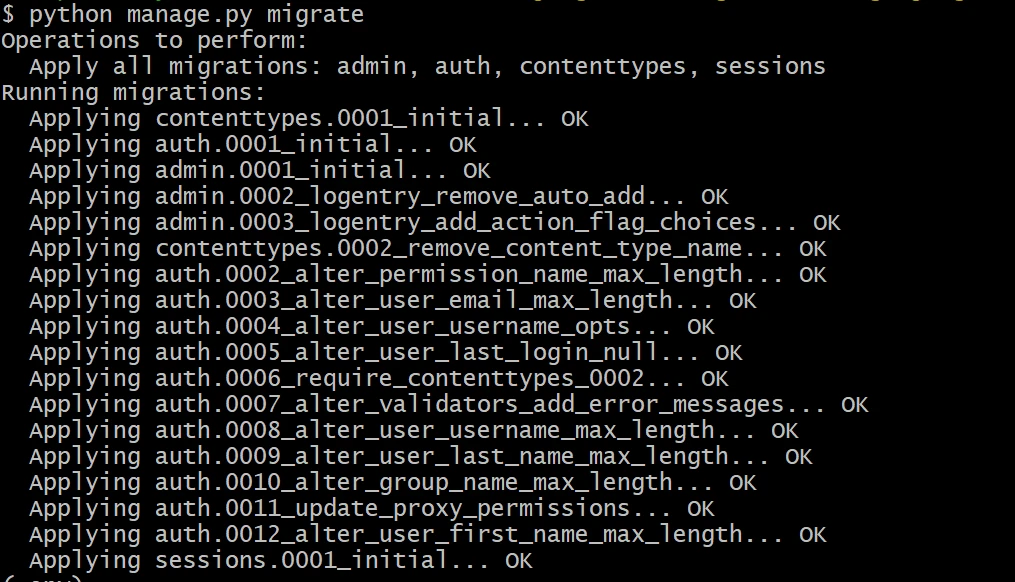Click the 'Operations to perform:' line

154,41
